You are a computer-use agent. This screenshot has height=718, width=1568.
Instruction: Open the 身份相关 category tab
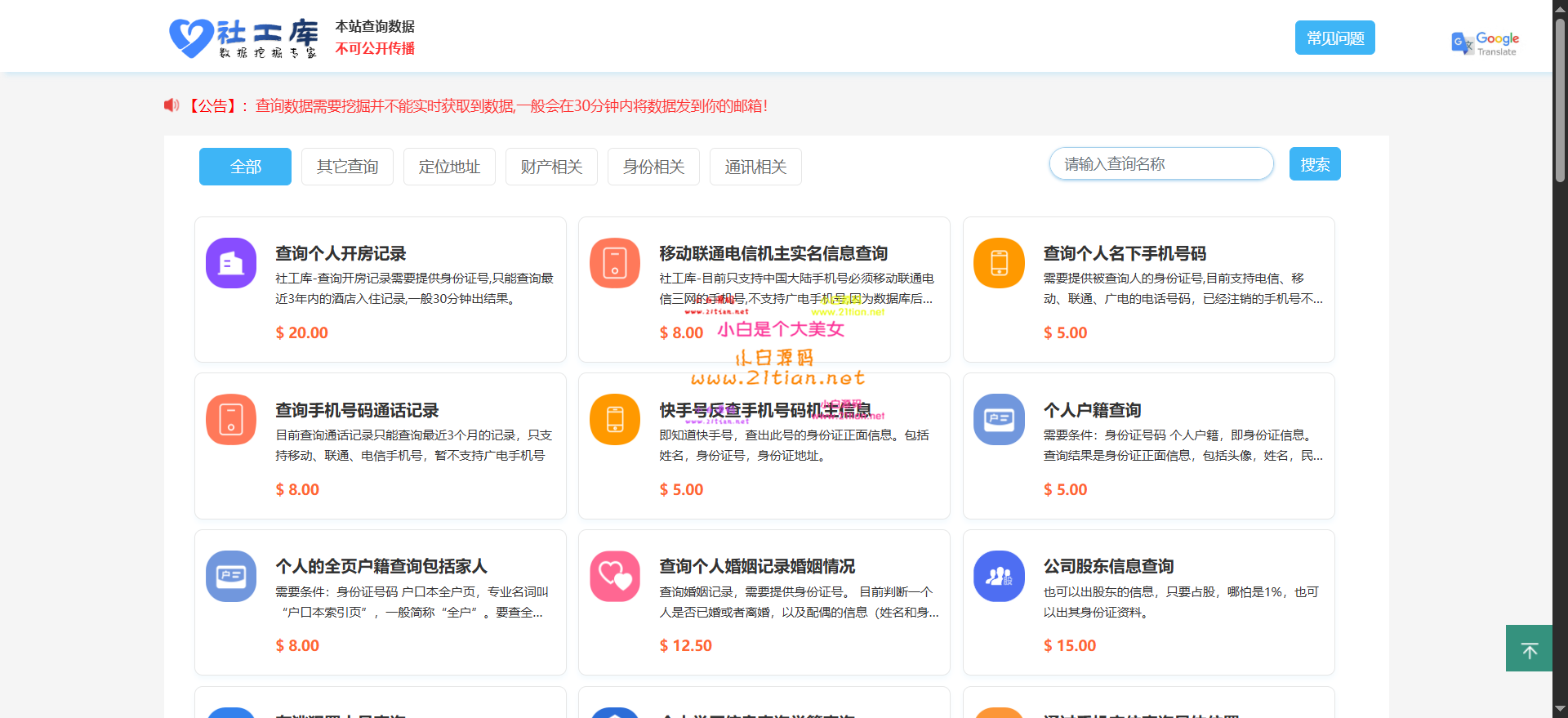point(653,167)
